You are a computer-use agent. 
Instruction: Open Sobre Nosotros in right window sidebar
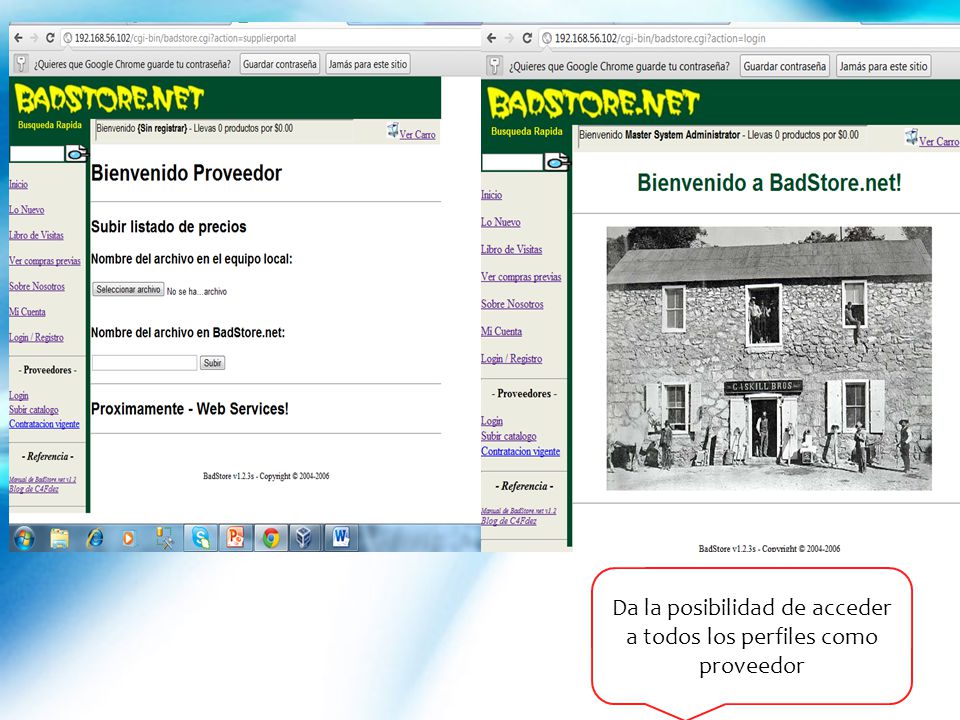512,304
